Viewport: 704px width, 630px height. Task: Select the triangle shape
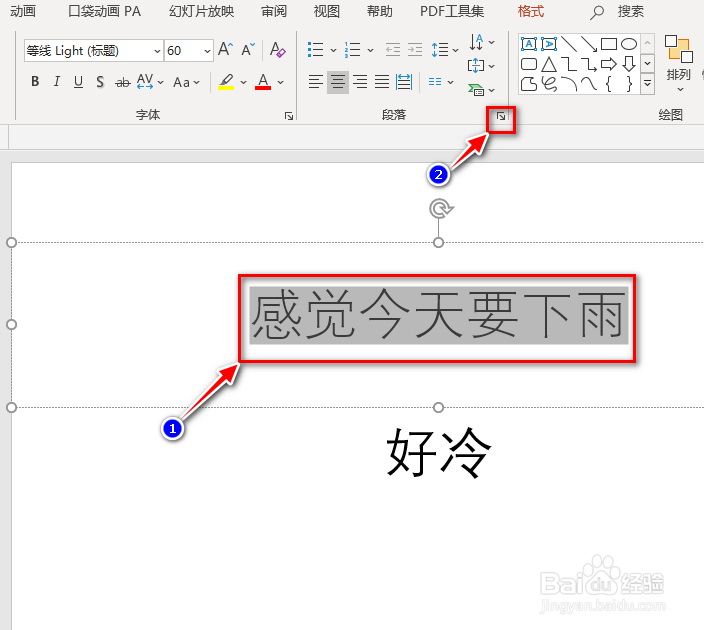point(549,64)
